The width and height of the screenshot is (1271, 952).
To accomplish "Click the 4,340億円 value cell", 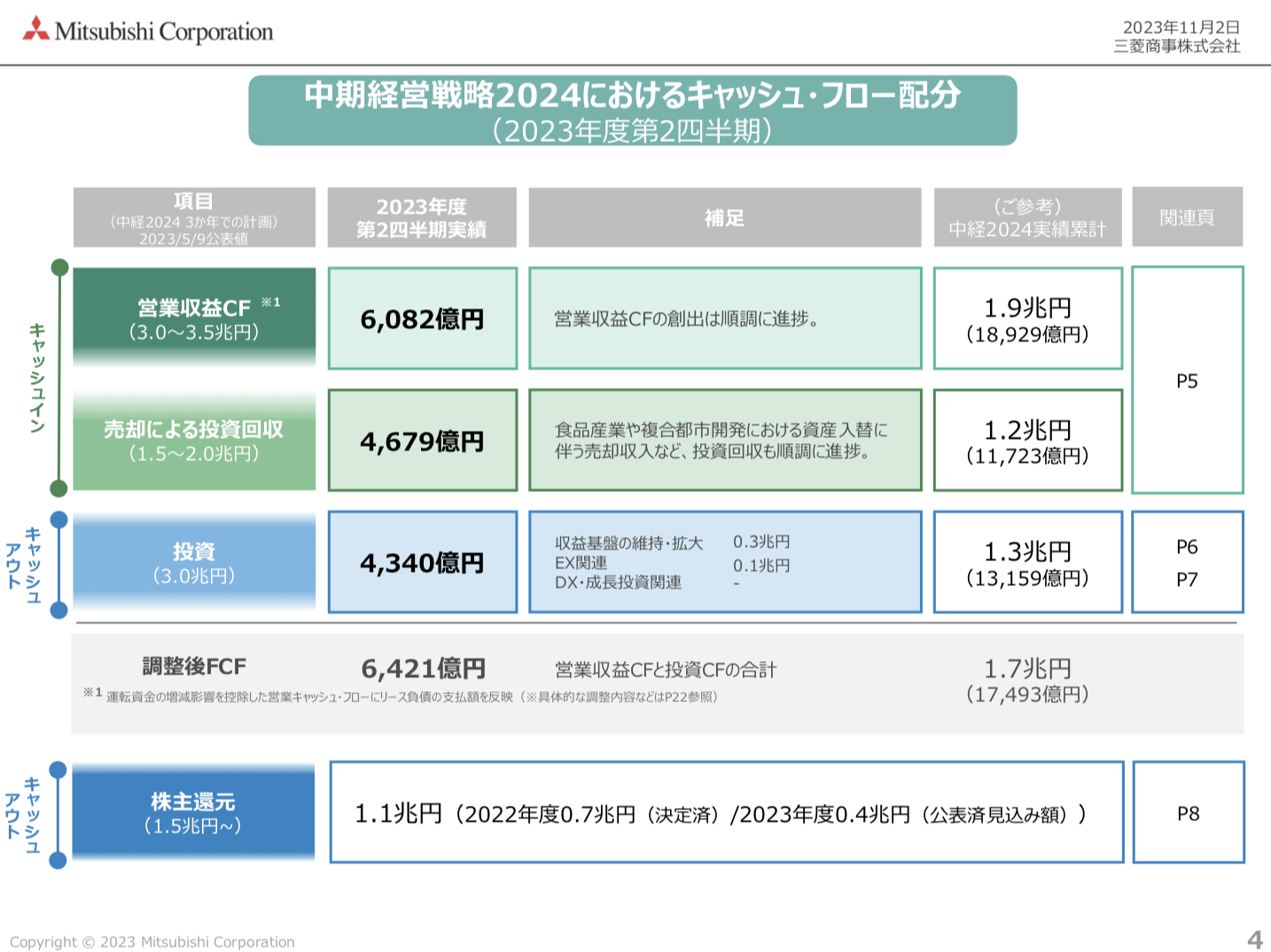I will pos(423,562).
